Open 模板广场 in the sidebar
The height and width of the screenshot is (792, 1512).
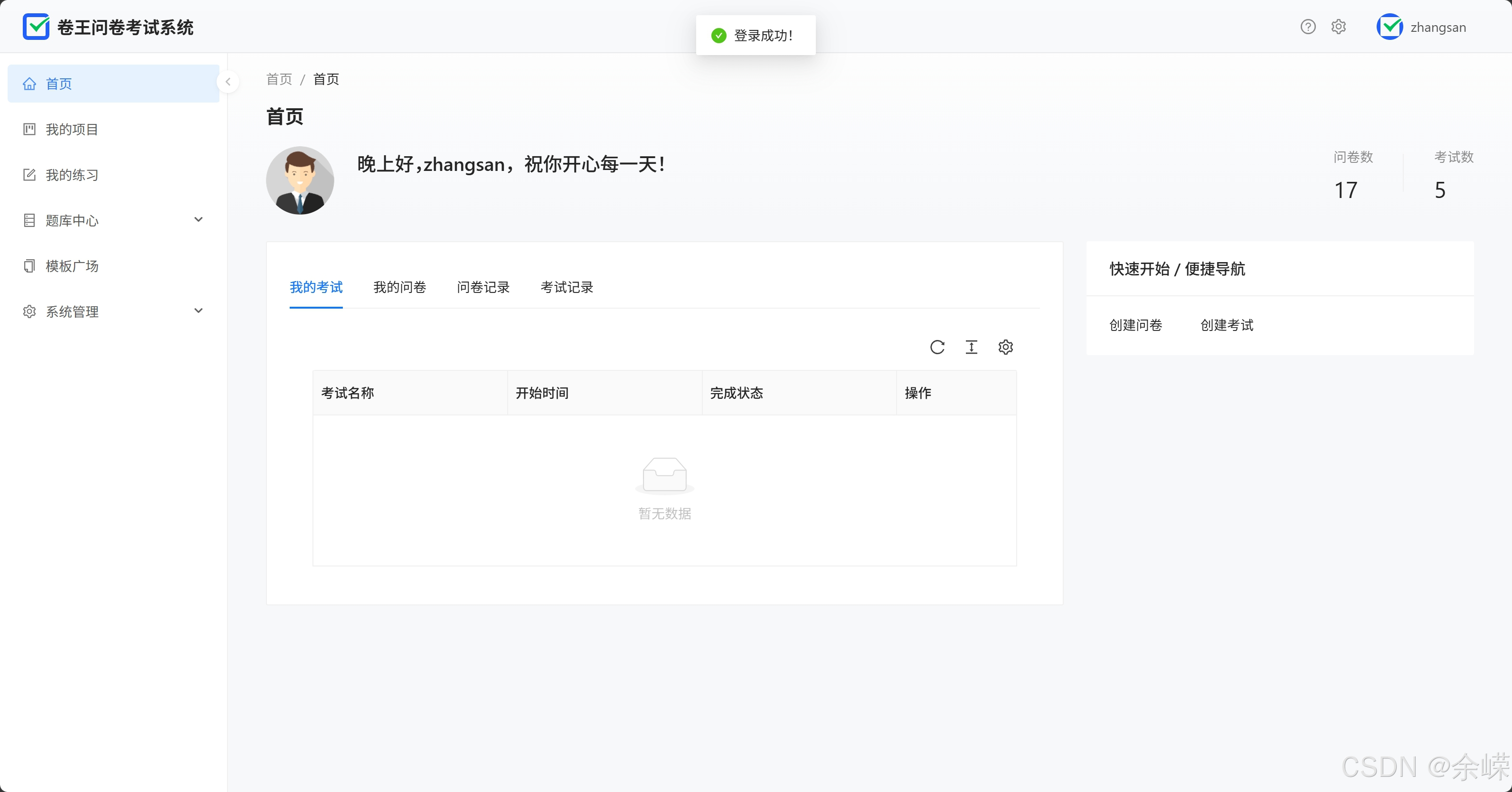(113, 266)
